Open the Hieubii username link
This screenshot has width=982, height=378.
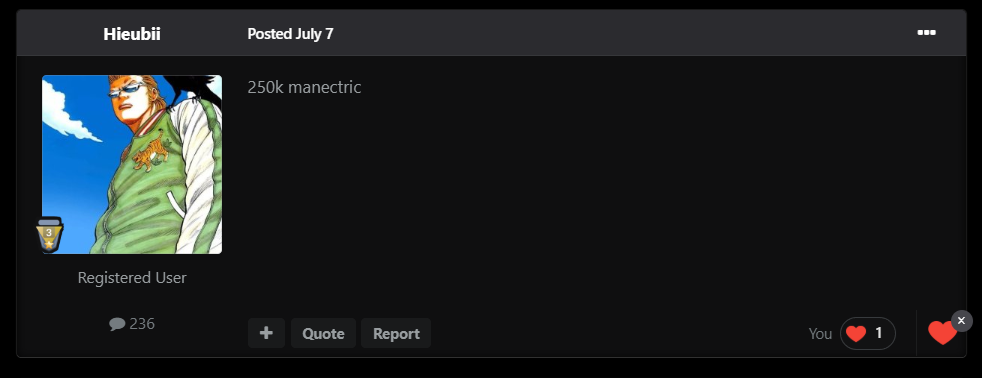[132, 34]
